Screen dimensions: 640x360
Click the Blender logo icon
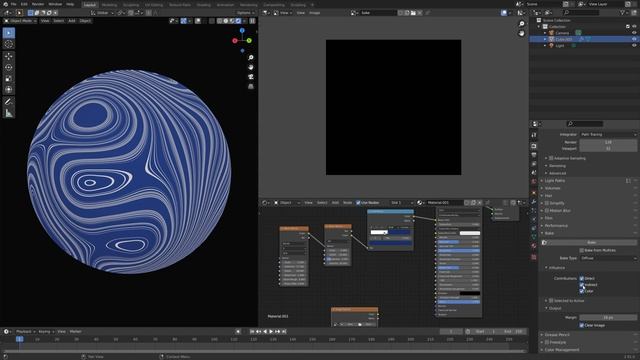5,4
